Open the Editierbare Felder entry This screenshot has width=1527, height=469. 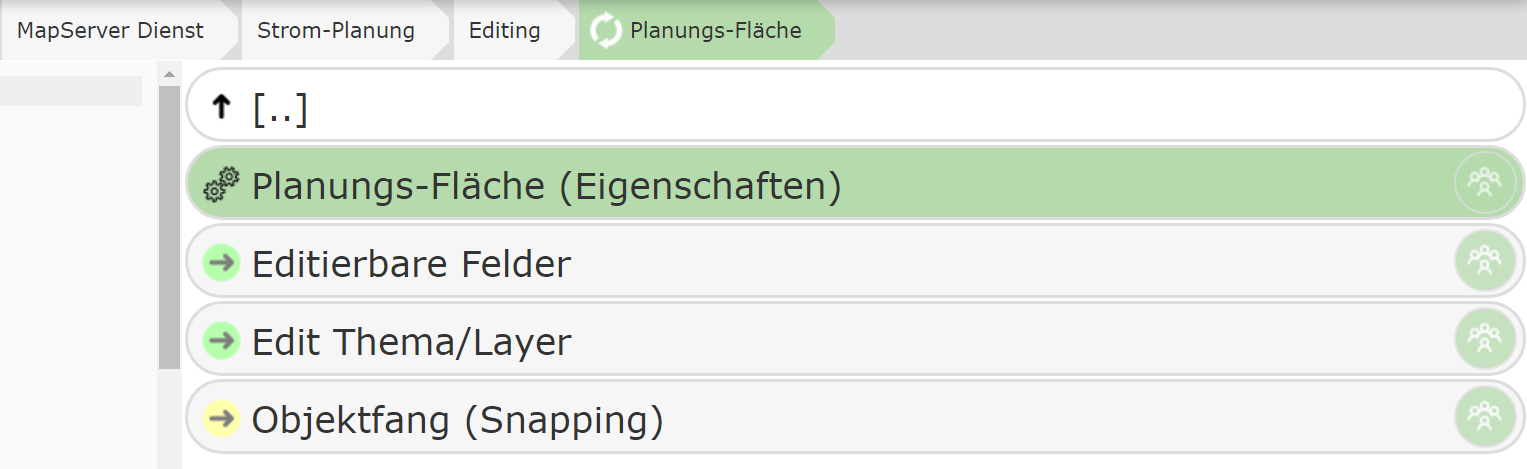click(x=855, y=262)
